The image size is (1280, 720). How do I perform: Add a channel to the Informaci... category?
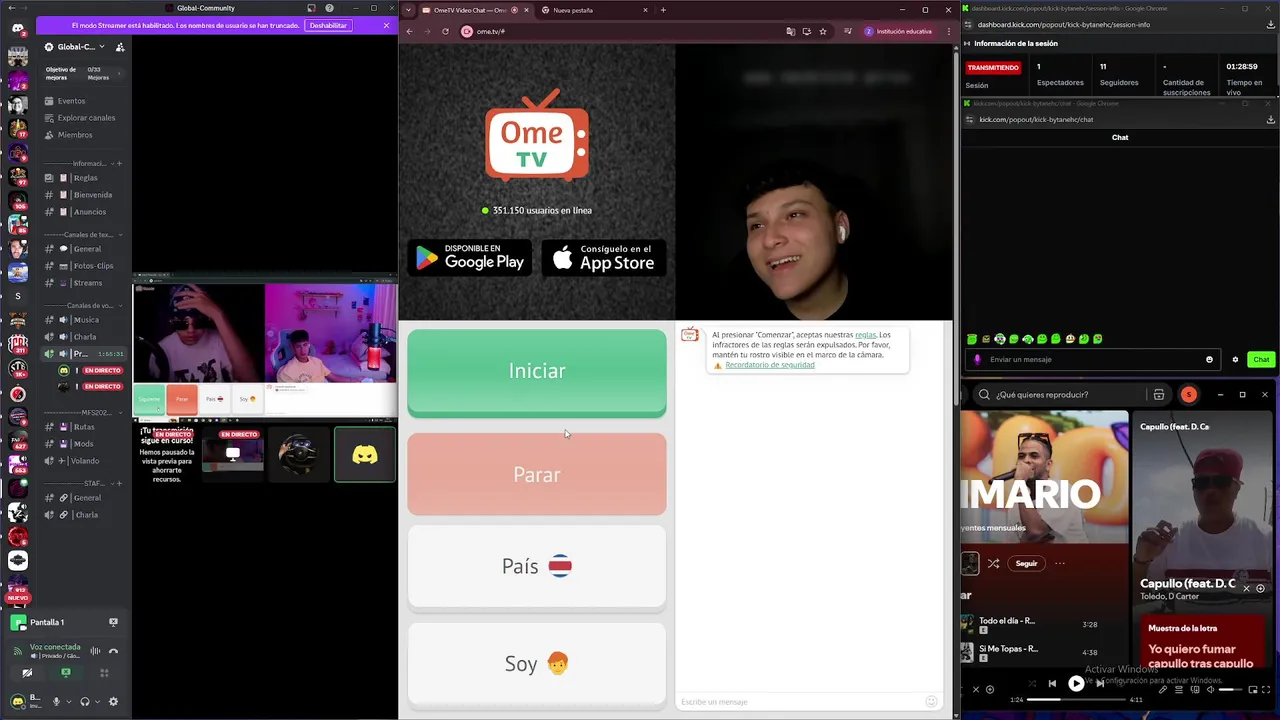(x=120, y=164)
